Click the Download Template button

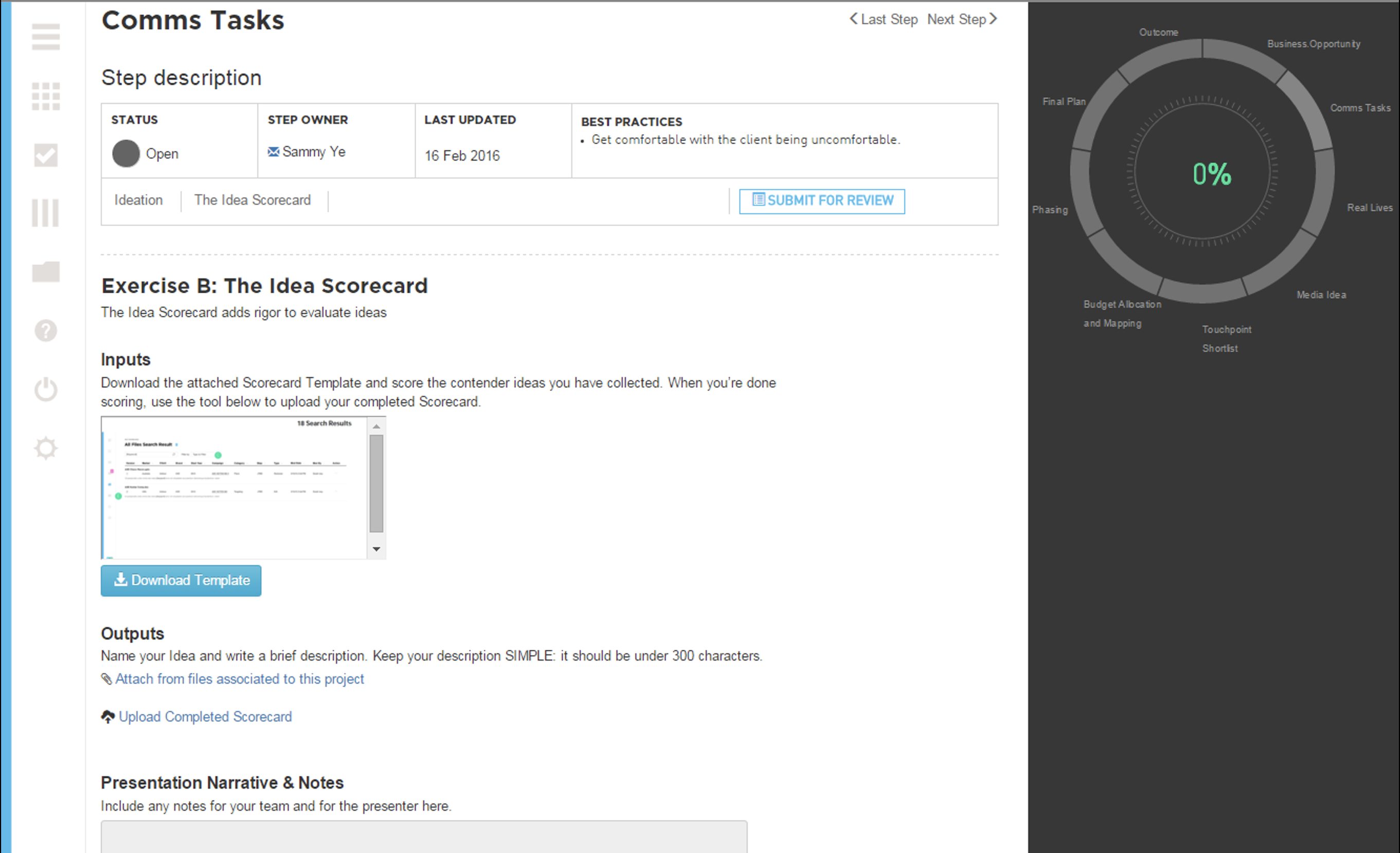tap(181, 580)
